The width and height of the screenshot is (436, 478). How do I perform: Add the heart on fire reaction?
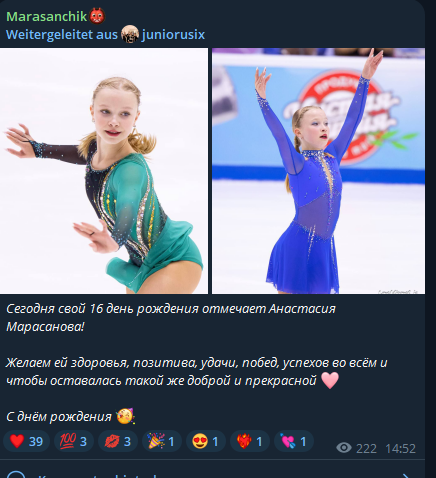[x=250, y=441]
